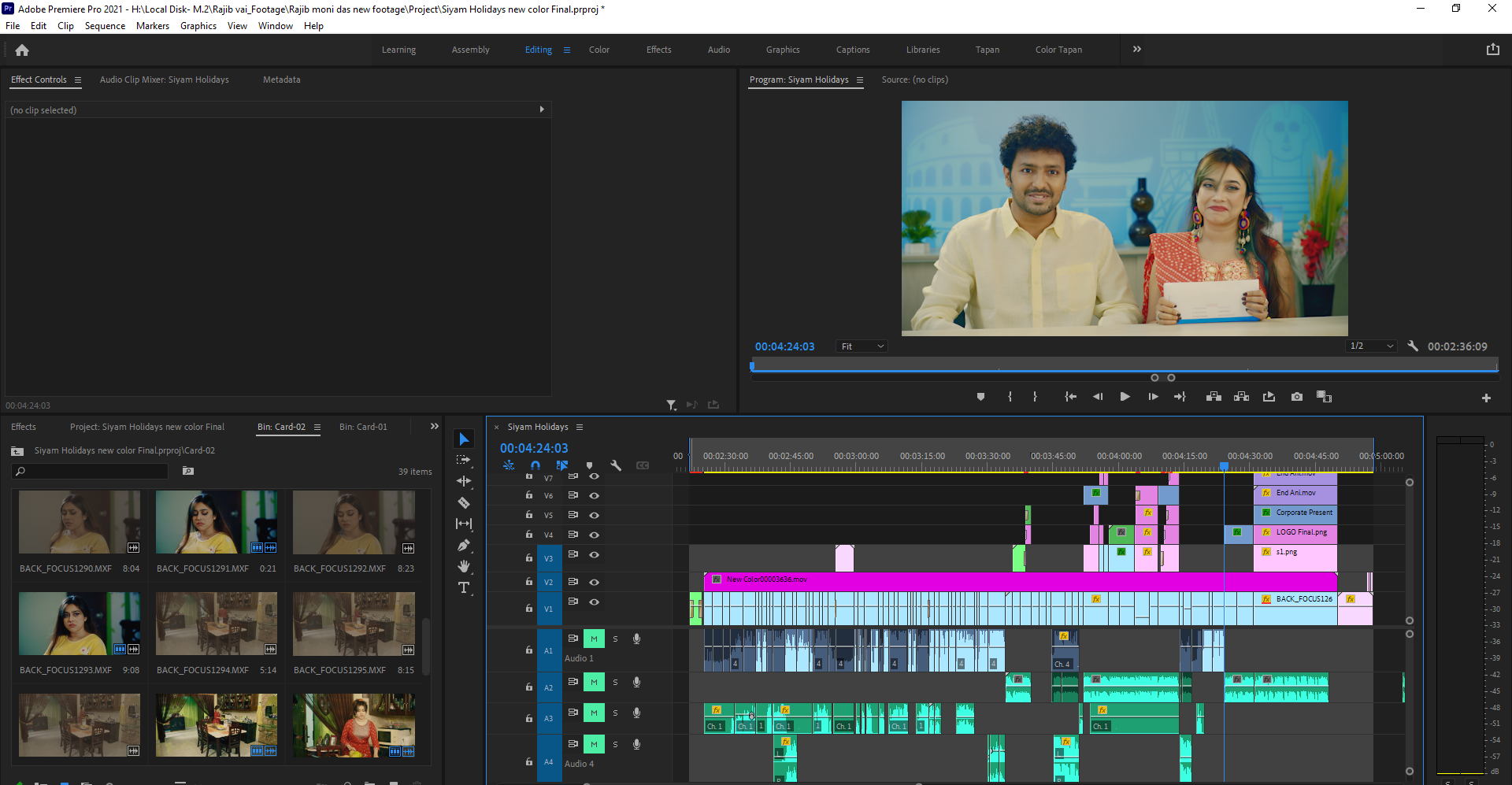Open Quick Export share icon
The width and height of the screenshot is (1512, 785).
1492,50
